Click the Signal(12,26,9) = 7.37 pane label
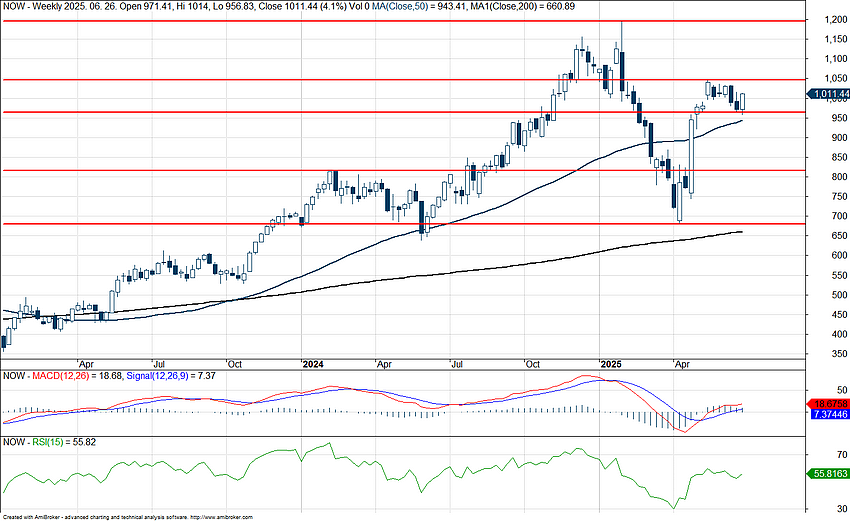Image resolution: width=850 pixels, height=521 pixels. (x=171, y=376)
